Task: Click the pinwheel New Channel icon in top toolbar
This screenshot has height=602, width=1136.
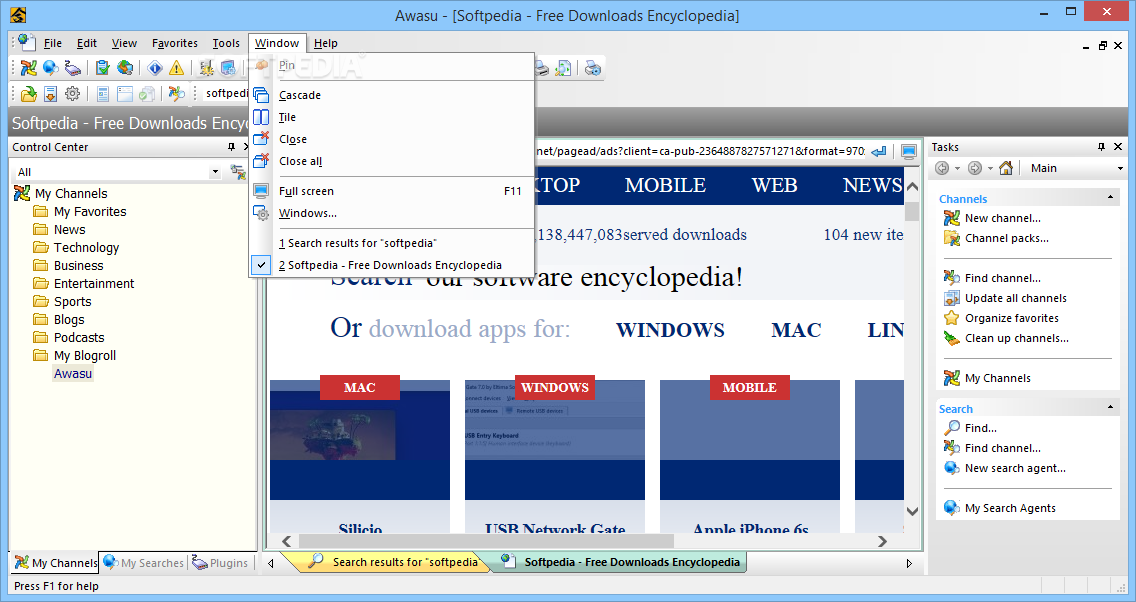Action: point(28,68)
